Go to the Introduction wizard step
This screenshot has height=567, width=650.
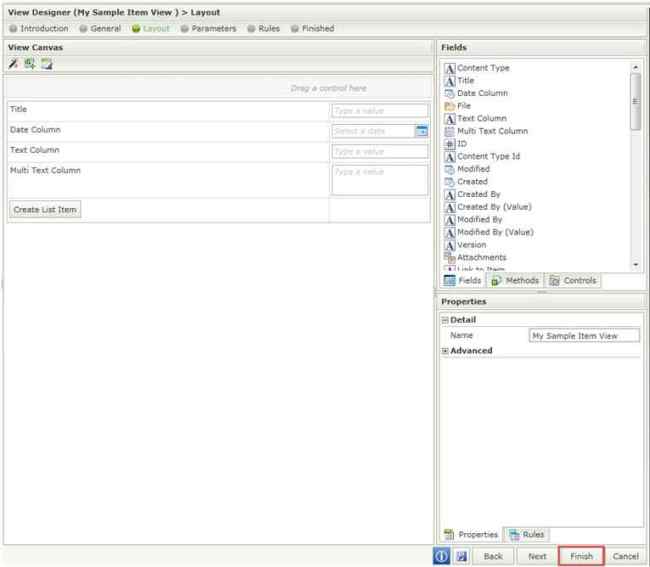pyautogui.click(x=39, y=29)
